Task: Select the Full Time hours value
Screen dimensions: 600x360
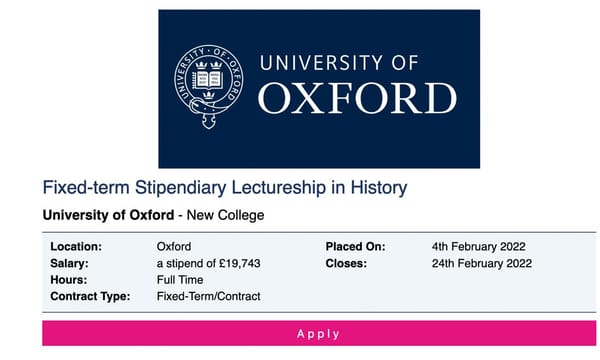Action: (x=180, y=280)
